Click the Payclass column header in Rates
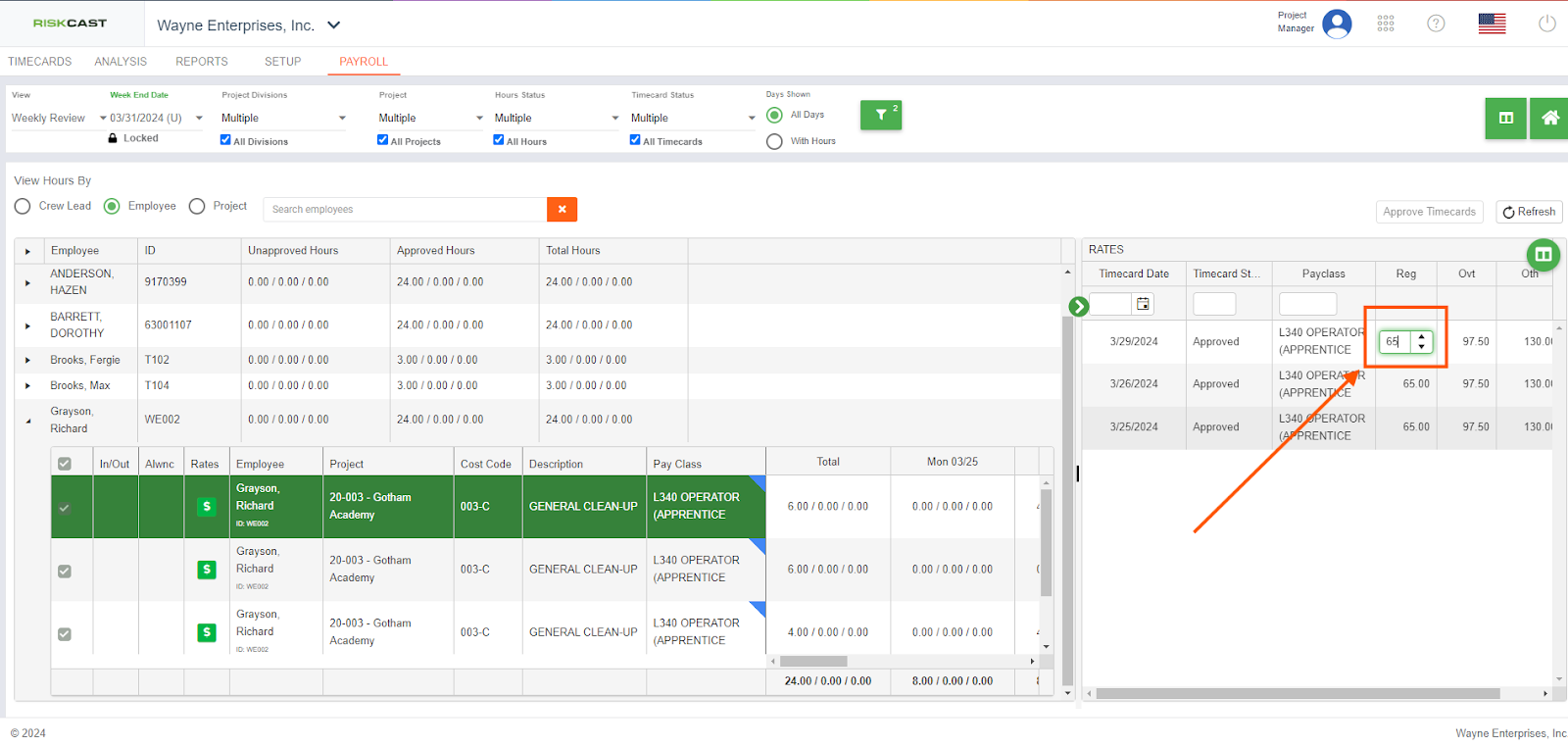This screenshot has height=747, width=1568. (x=1323, y=274)
